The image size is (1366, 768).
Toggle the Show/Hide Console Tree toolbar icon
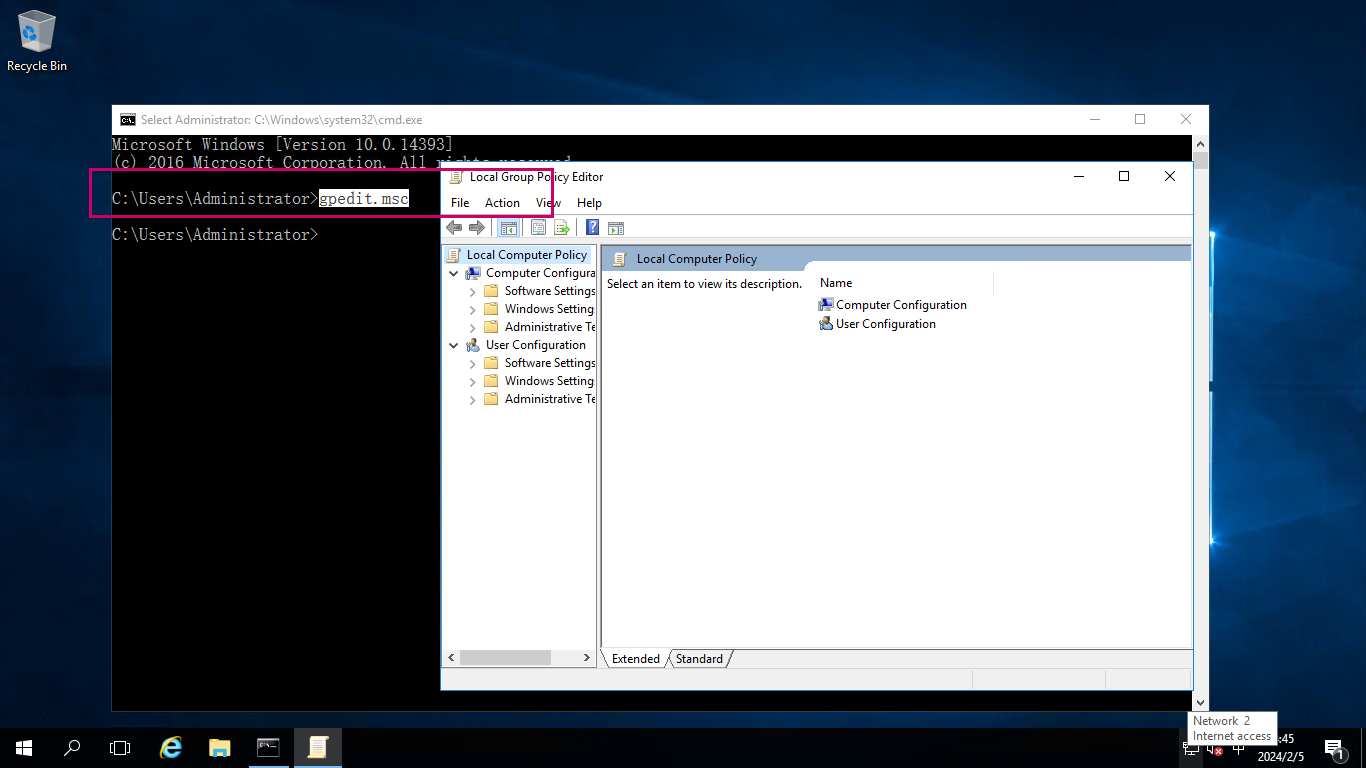point(508,228)
